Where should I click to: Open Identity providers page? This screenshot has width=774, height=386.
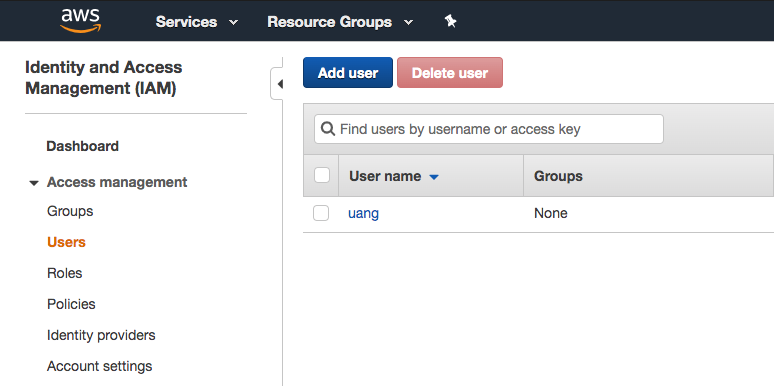pos(101,335)
